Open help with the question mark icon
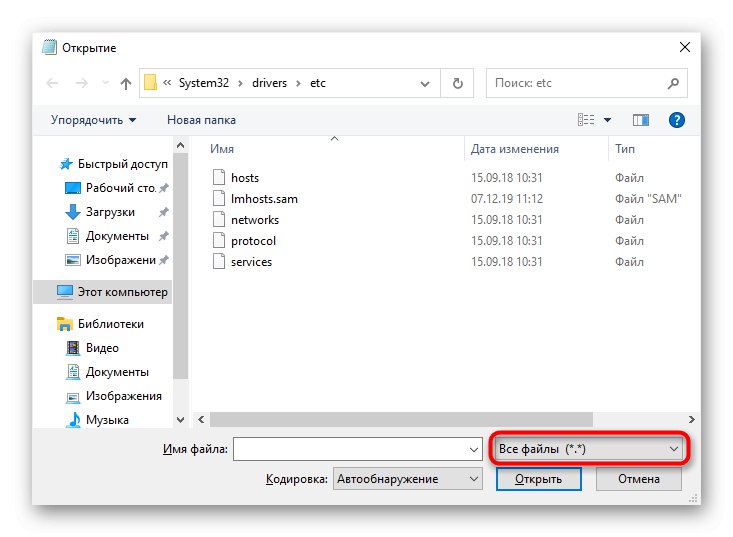This screenshot has height=537, width=733. pos(676,120)
